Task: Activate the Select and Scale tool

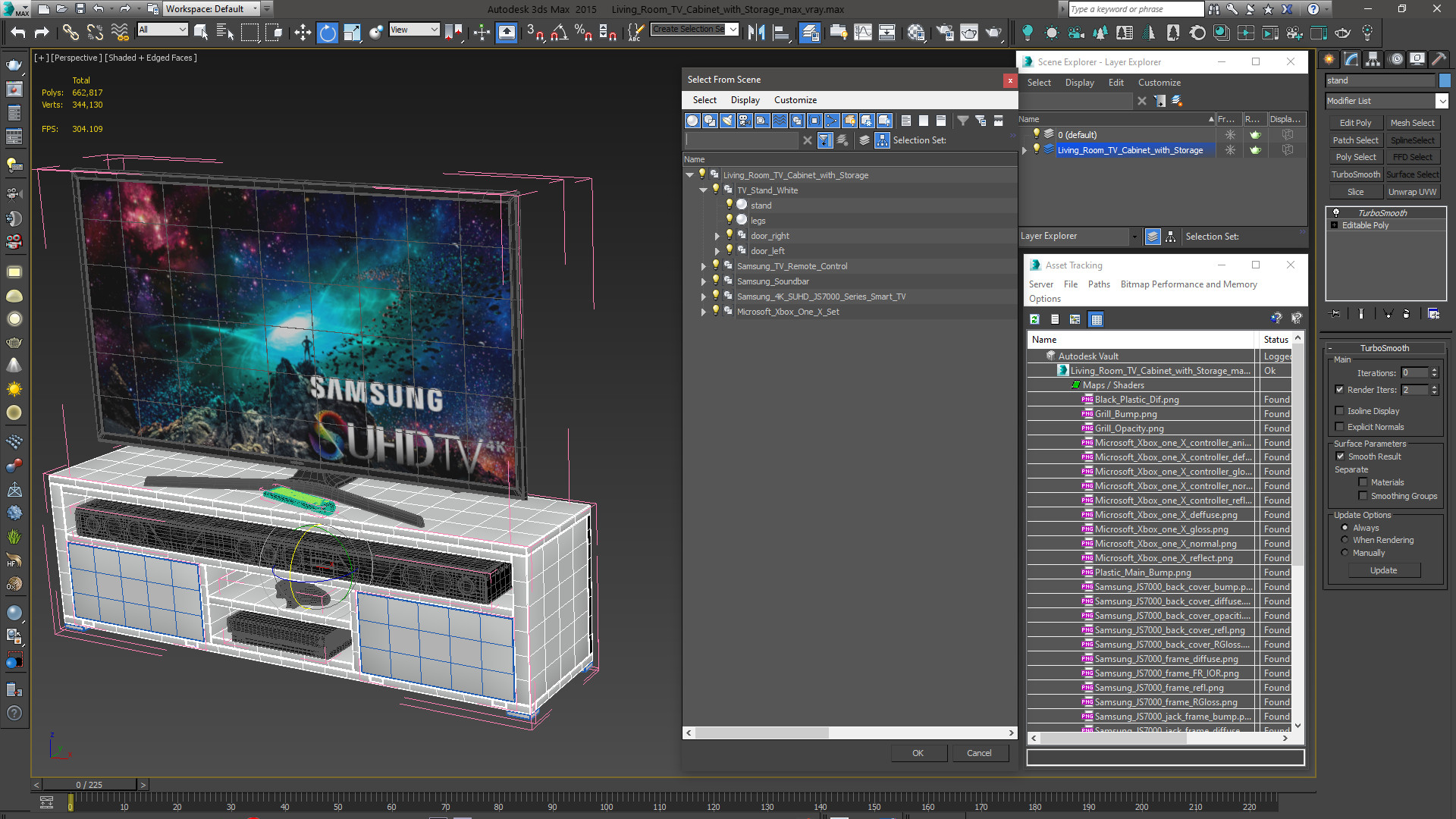Action: (352, 32)
